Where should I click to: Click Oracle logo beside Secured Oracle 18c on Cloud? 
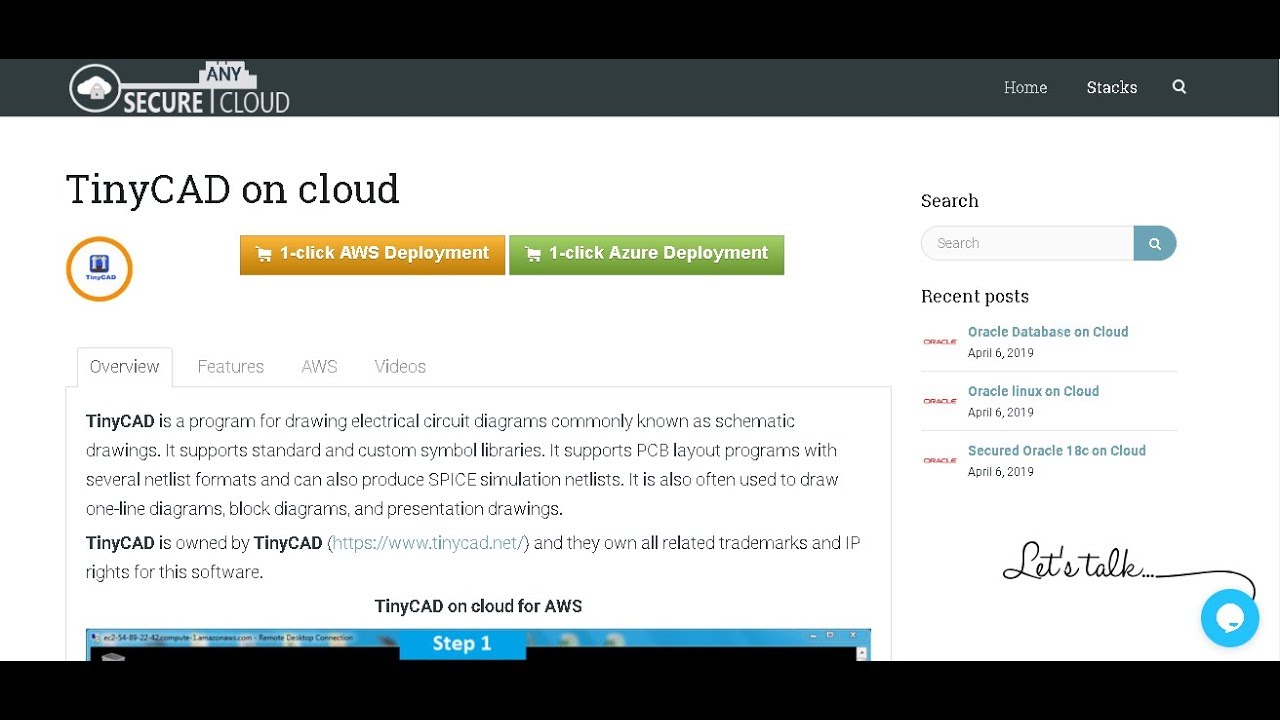click(940, 461)
